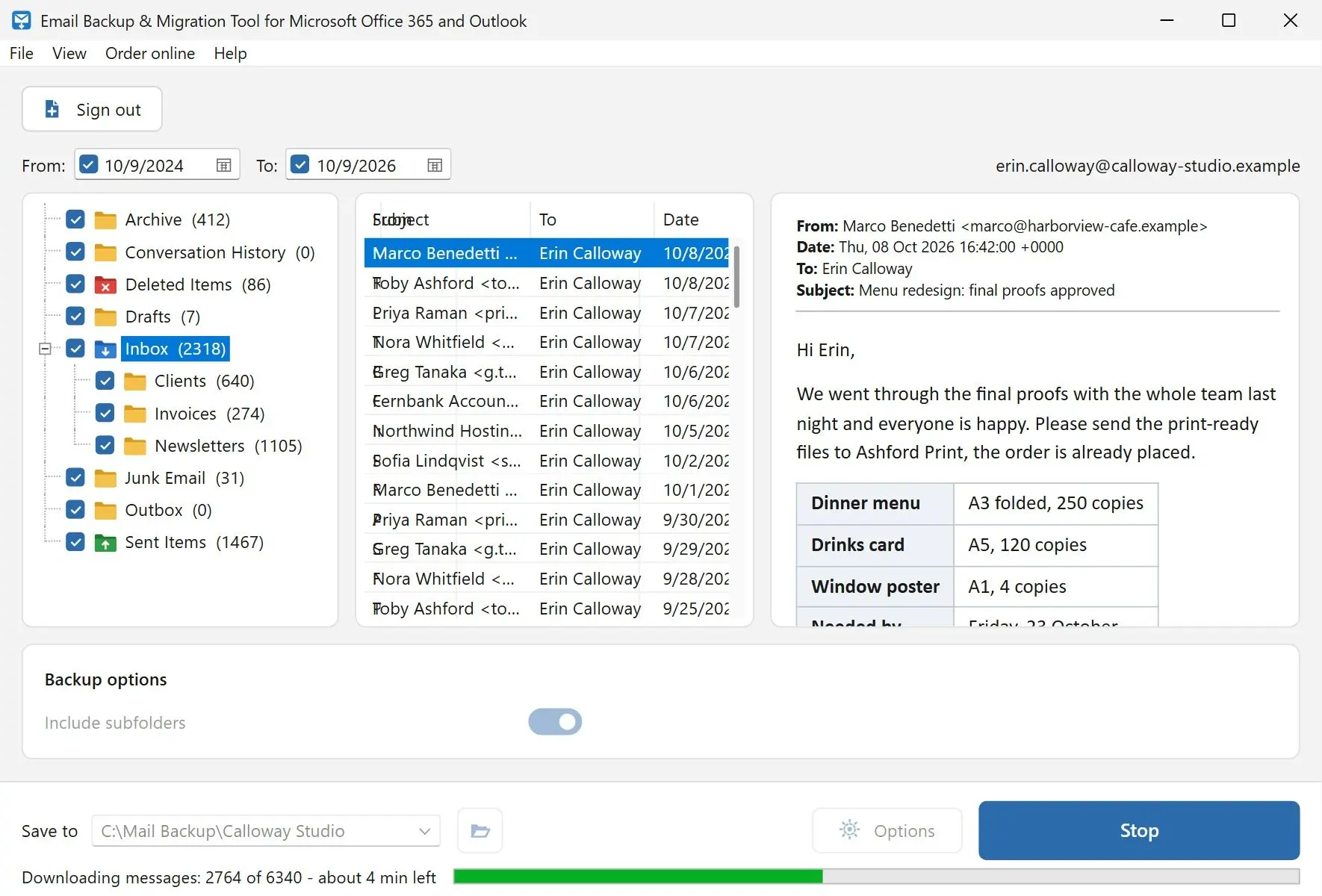The image size is (1322, 896).
Task: Click the Conversation History folder icon
Action: (x=105, y=252)
